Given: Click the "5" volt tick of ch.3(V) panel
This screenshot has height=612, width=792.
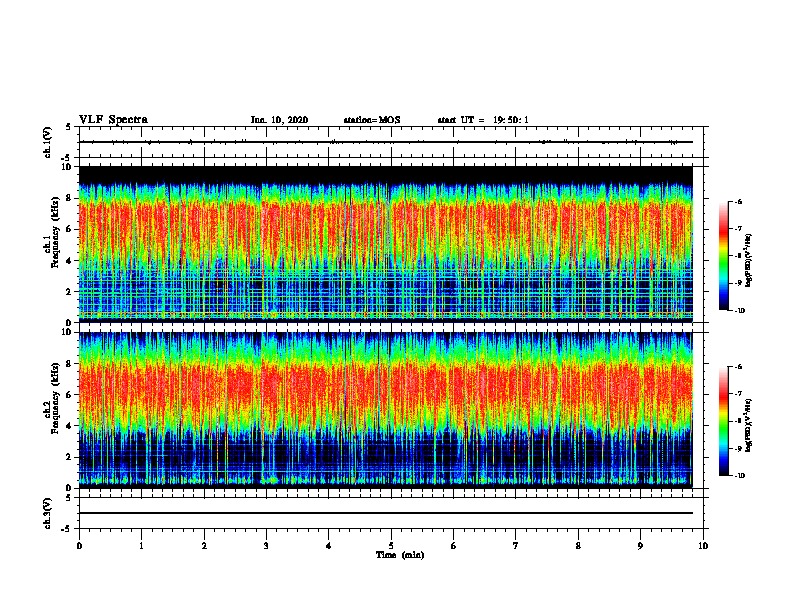Looking at the screenshot, I should tap(69, 498).
